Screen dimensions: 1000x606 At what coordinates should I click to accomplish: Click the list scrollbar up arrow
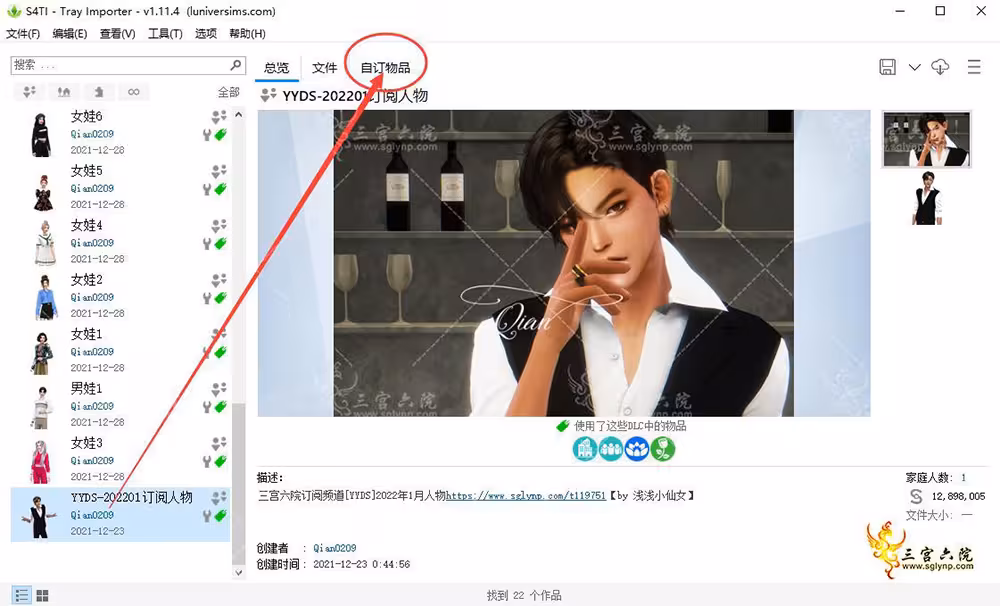click(x=239, y=115)
